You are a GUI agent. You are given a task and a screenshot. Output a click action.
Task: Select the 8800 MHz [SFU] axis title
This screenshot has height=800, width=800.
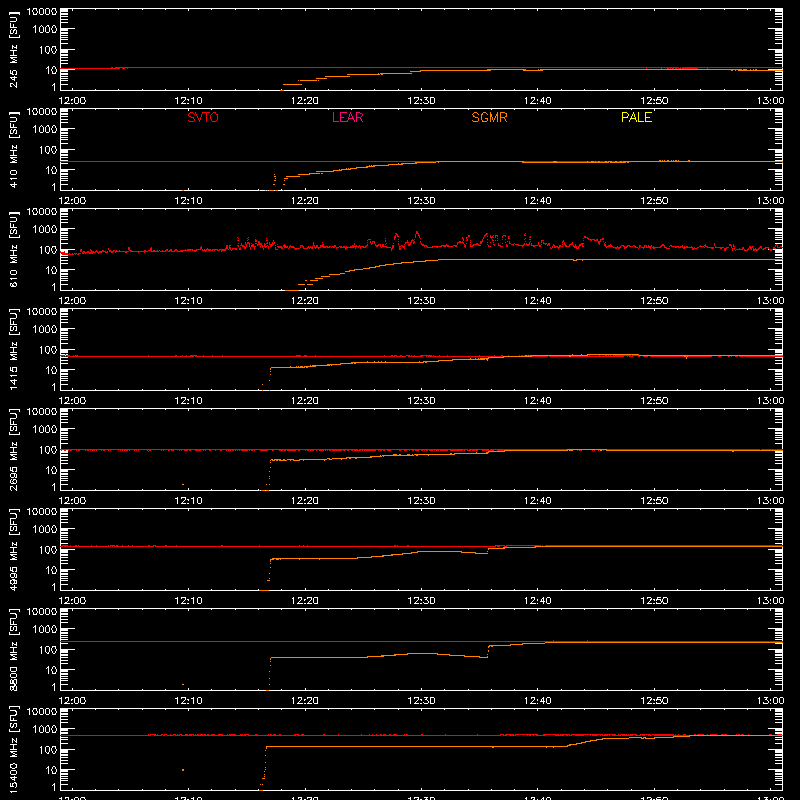(x=14, y=650)
